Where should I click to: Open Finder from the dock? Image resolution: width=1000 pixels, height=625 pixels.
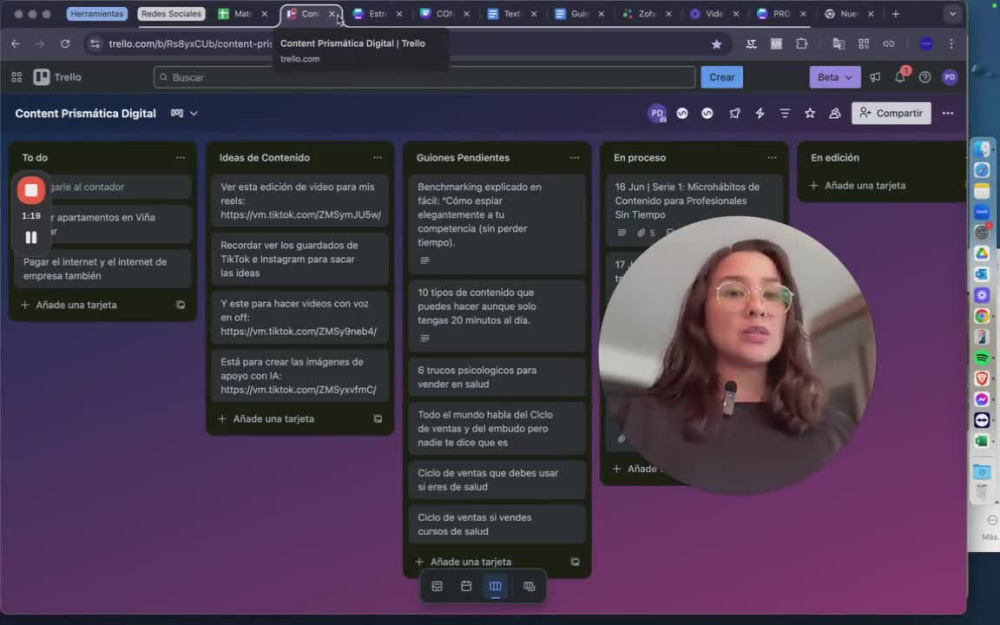click(x=982, y=149)
